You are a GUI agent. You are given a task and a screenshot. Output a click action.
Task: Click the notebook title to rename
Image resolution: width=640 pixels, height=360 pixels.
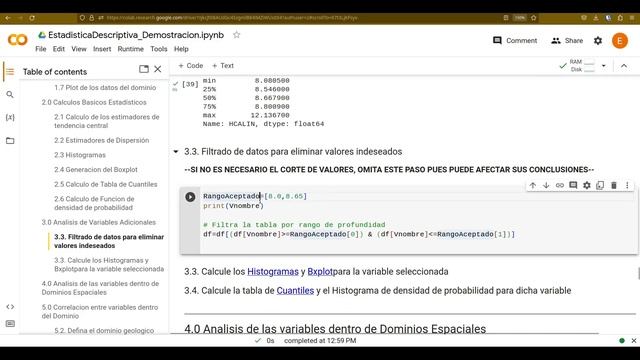136,35
